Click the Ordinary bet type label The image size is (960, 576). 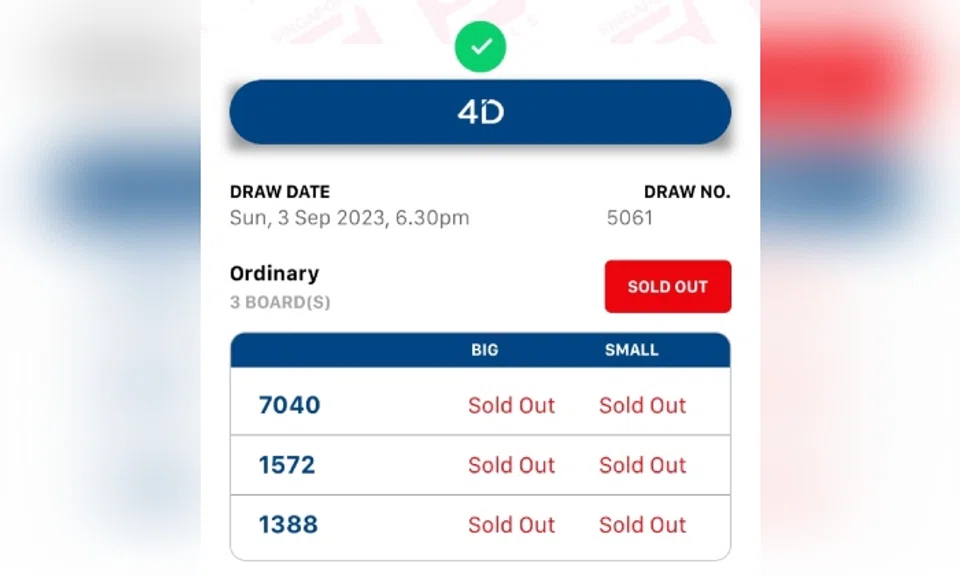274,273
